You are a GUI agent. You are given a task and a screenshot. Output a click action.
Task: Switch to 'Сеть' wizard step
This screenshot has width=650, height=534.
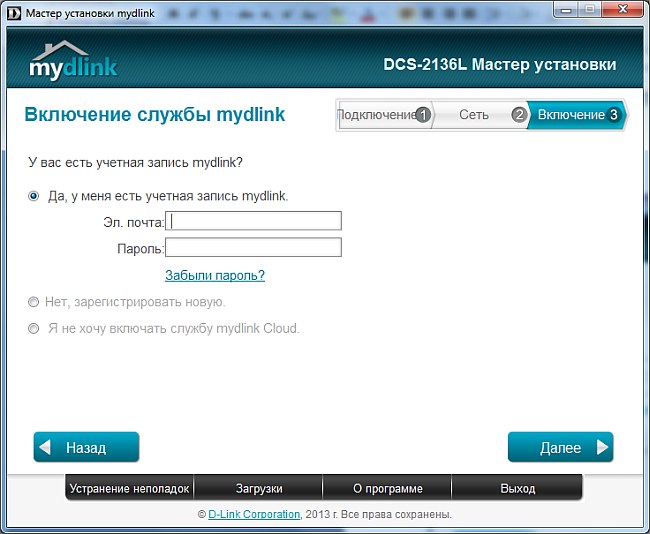474,115
